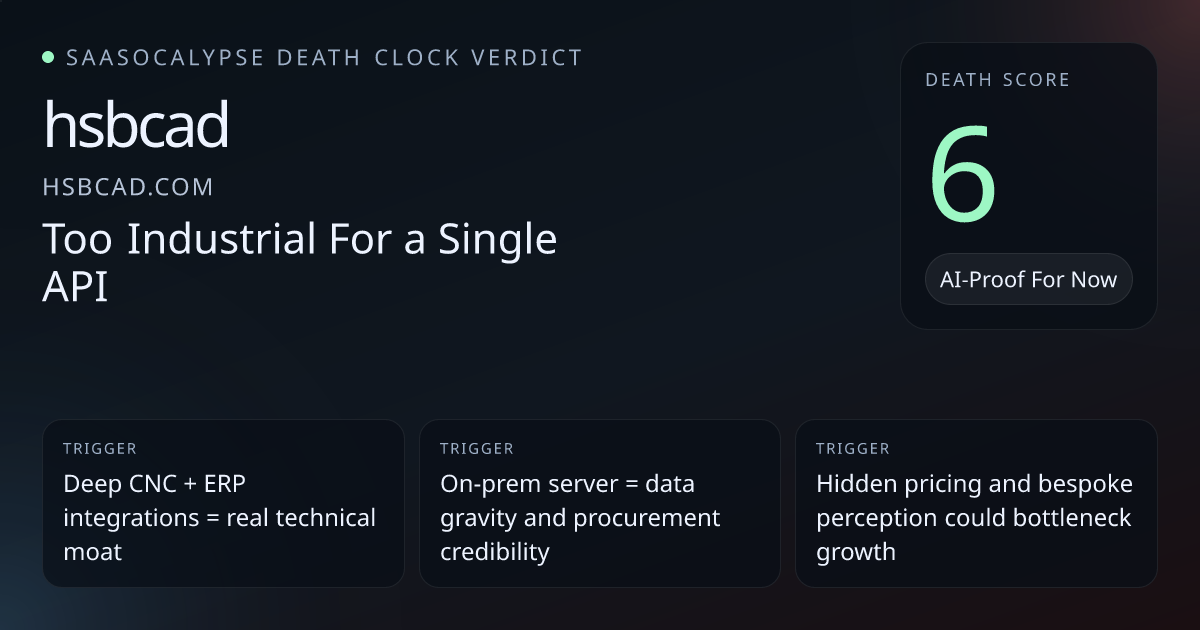Click the word "credibility" in middle card
This screenshot has width=1200, height=630.
point(495,551)
